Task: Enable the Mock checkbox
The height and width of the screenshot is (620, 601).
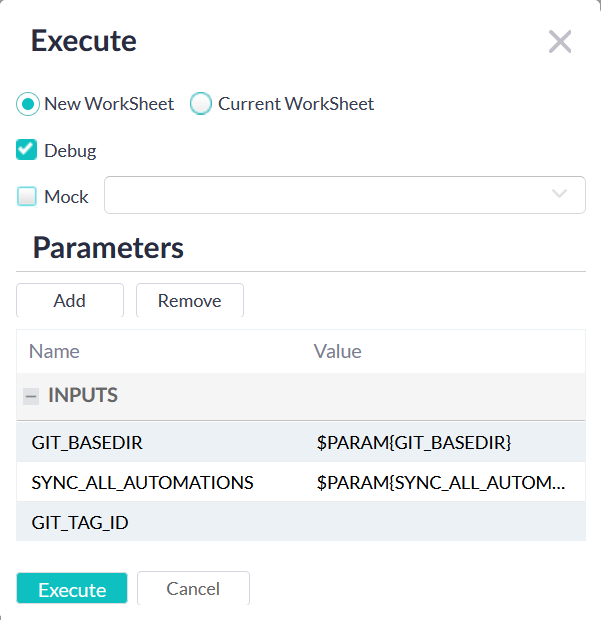Action: 27,197
